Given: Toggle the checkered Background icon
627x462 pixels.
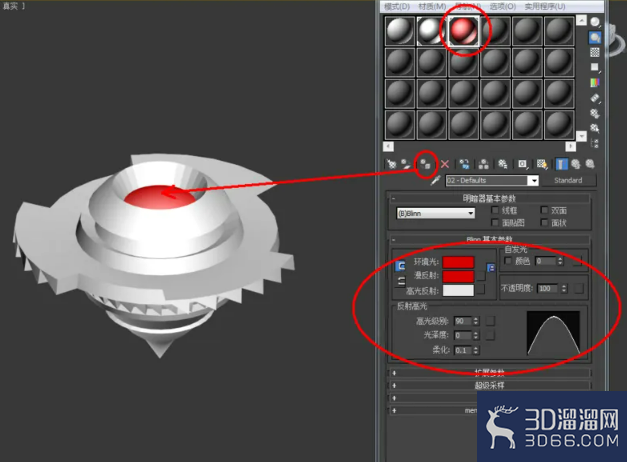Looking at the screenshot, I should (595, 52).
